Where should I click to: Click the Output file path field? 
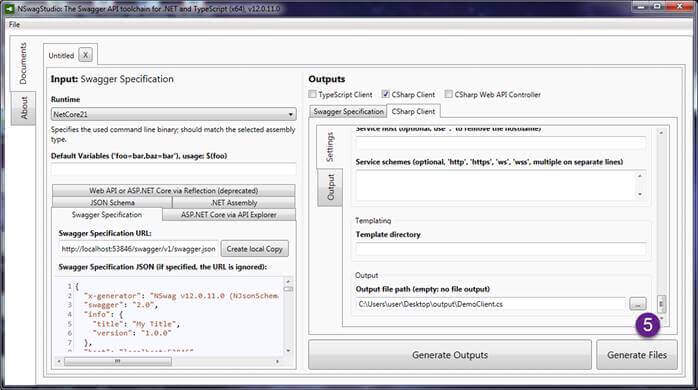click(x=491, y=304)
